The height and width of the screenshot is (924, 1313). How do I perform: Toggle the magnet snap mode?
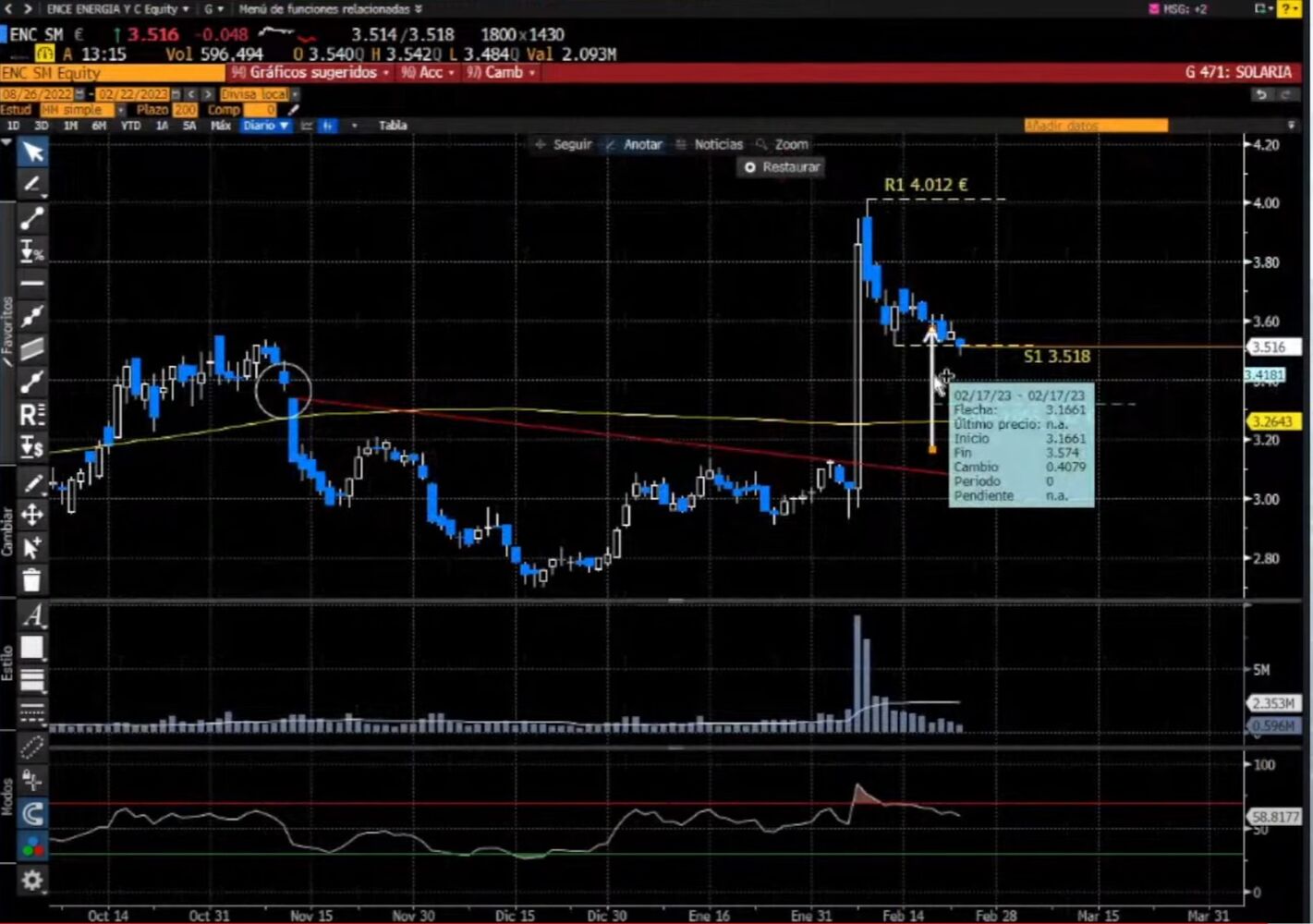tap(32, 813)
